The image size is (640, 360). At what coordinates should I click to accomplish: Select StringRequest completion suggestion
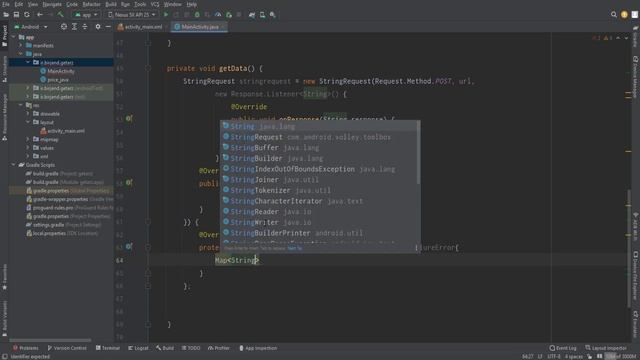(x=320, y=137)
